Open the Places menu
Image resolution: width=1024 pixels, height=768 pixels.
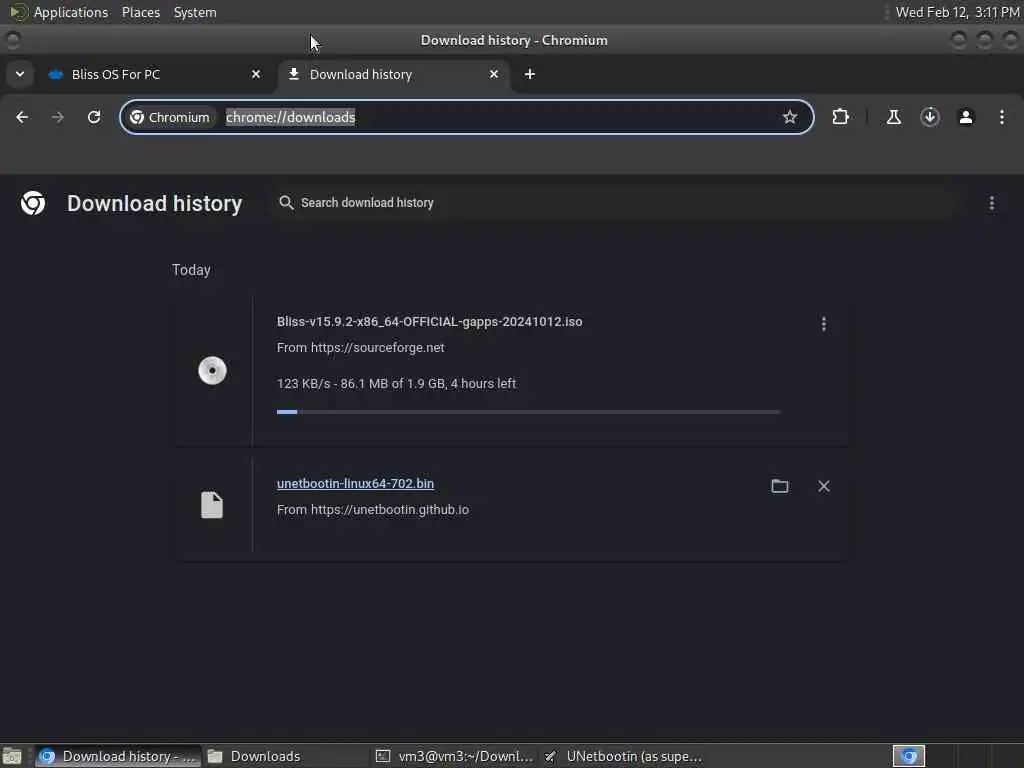140,12
